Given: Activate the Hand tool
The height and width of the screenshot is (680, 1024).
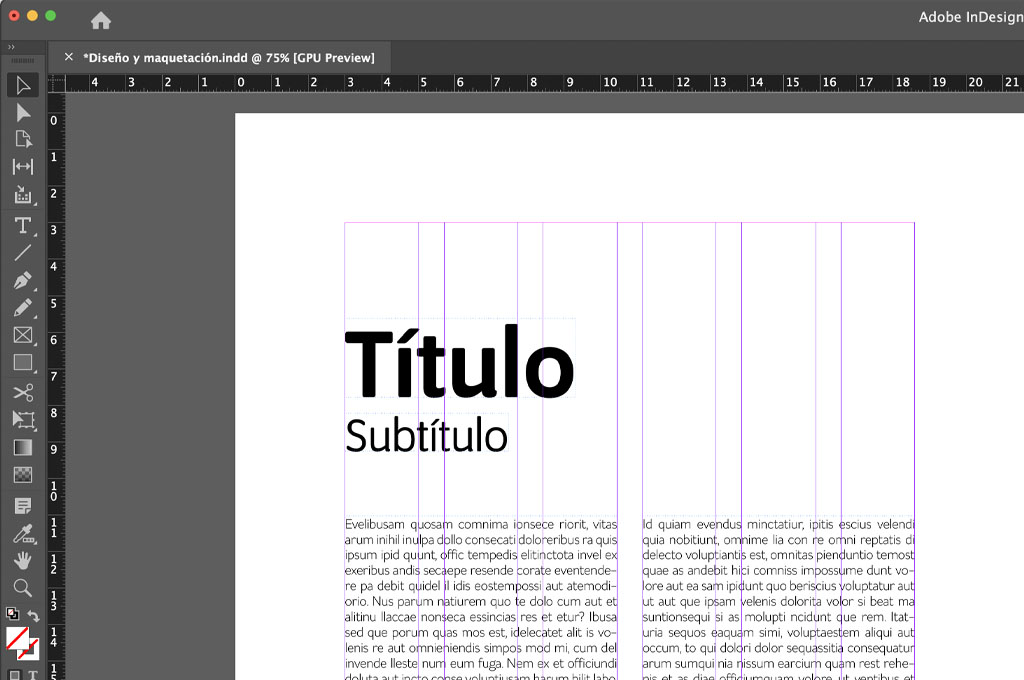Looking at the screenshot, I should coord(23,561).
